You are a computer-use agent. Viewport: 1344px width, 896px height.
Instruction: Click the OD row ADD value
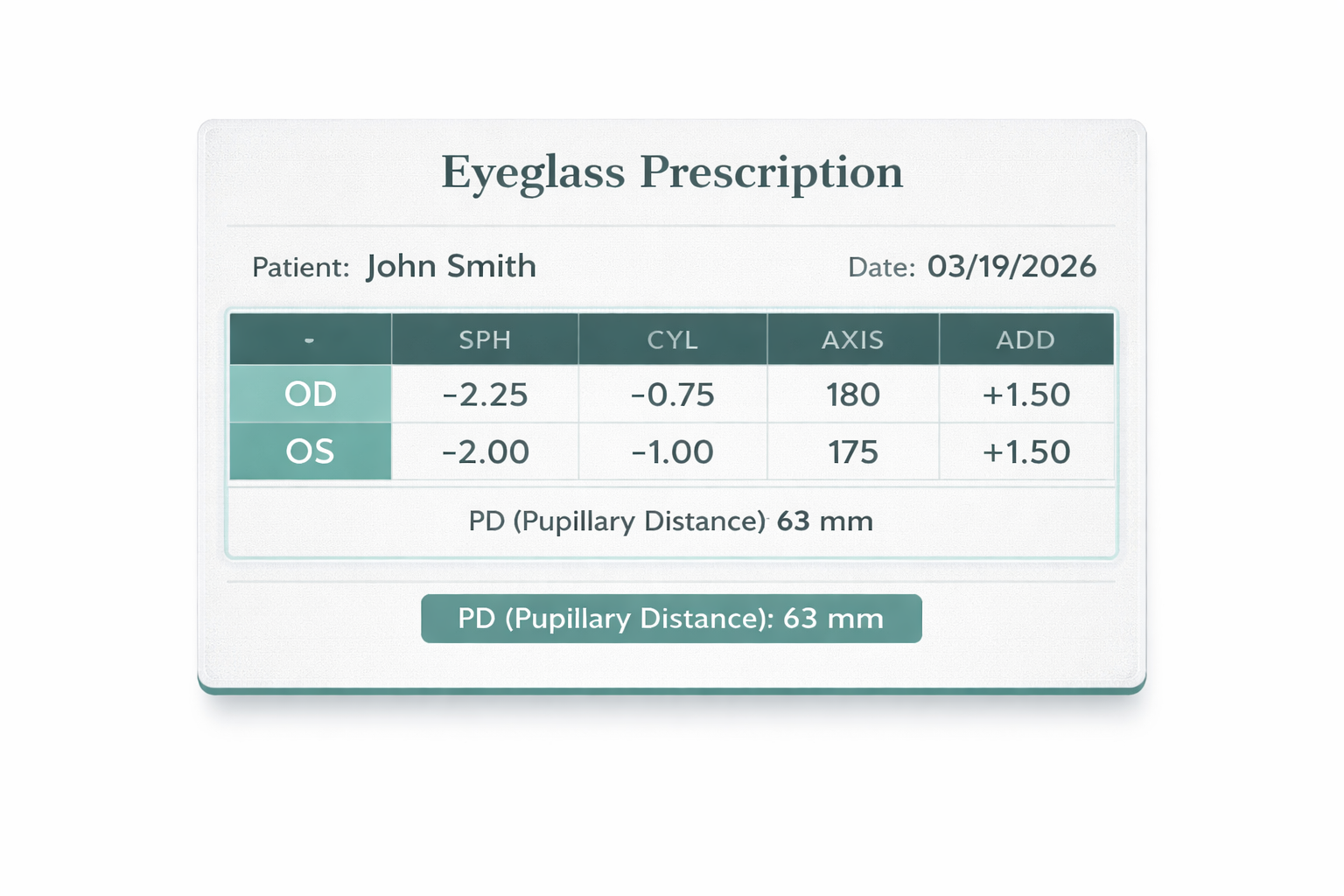[x=1025, y=395]
